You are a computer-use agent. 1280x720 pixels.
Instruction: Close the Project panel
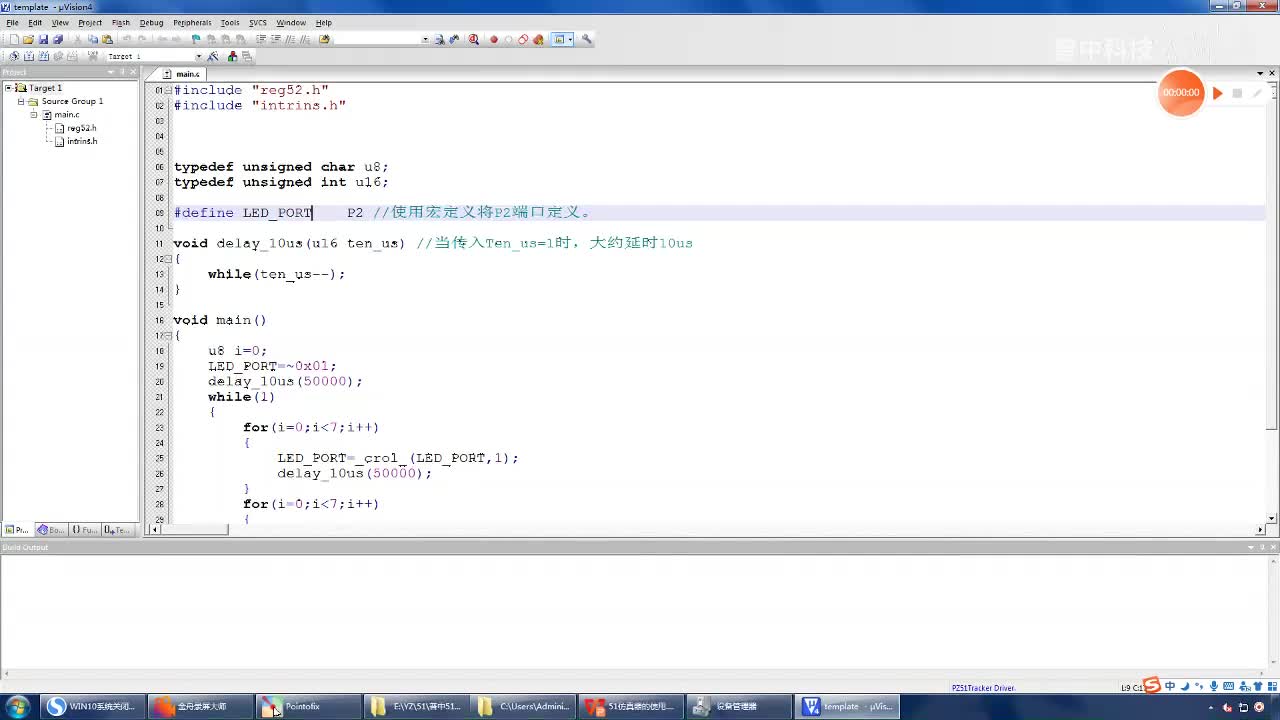pyautogui.click(x=134, y=72)
